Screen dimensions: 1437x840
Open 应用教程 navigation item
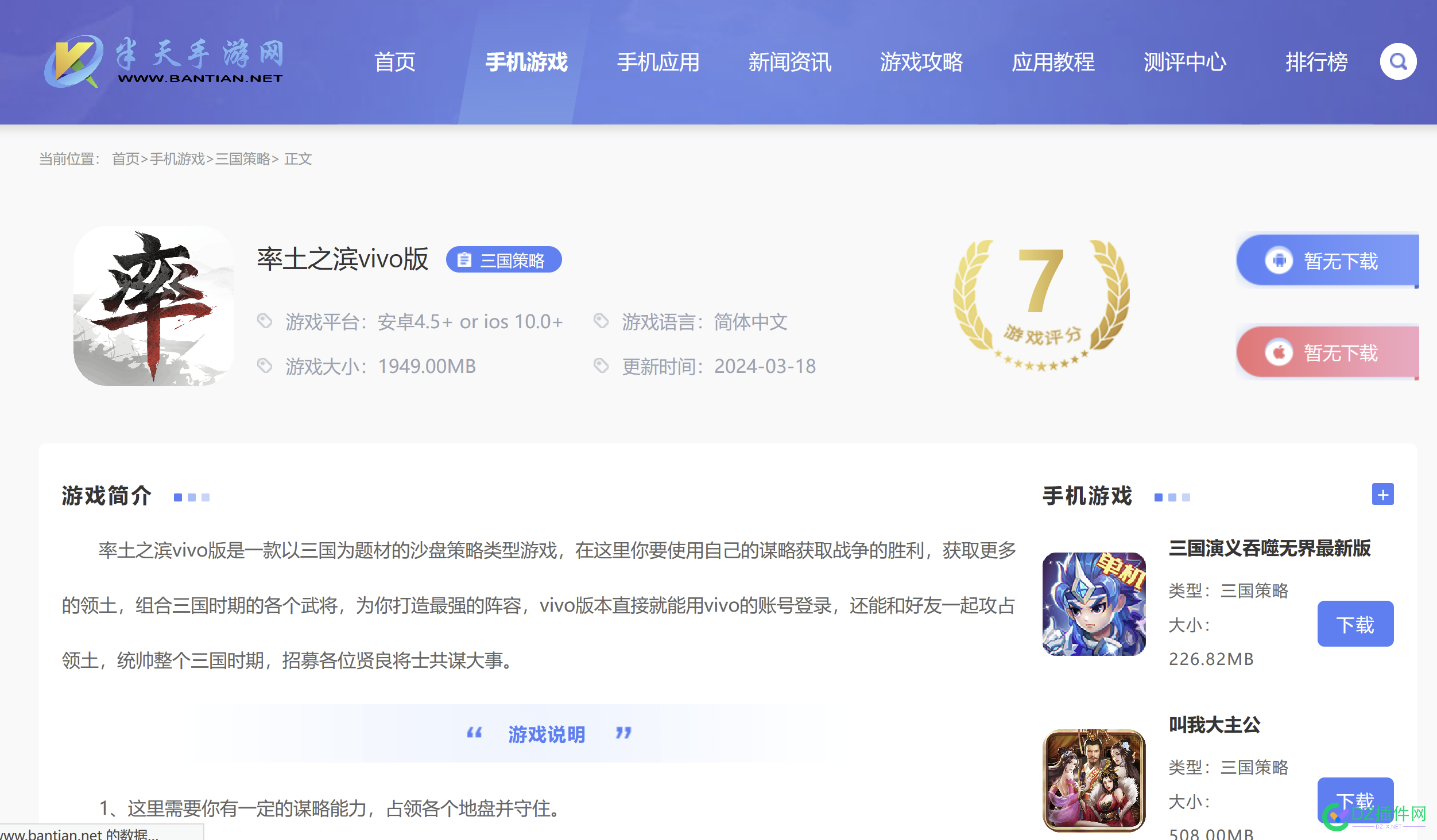coord(1053,62)
